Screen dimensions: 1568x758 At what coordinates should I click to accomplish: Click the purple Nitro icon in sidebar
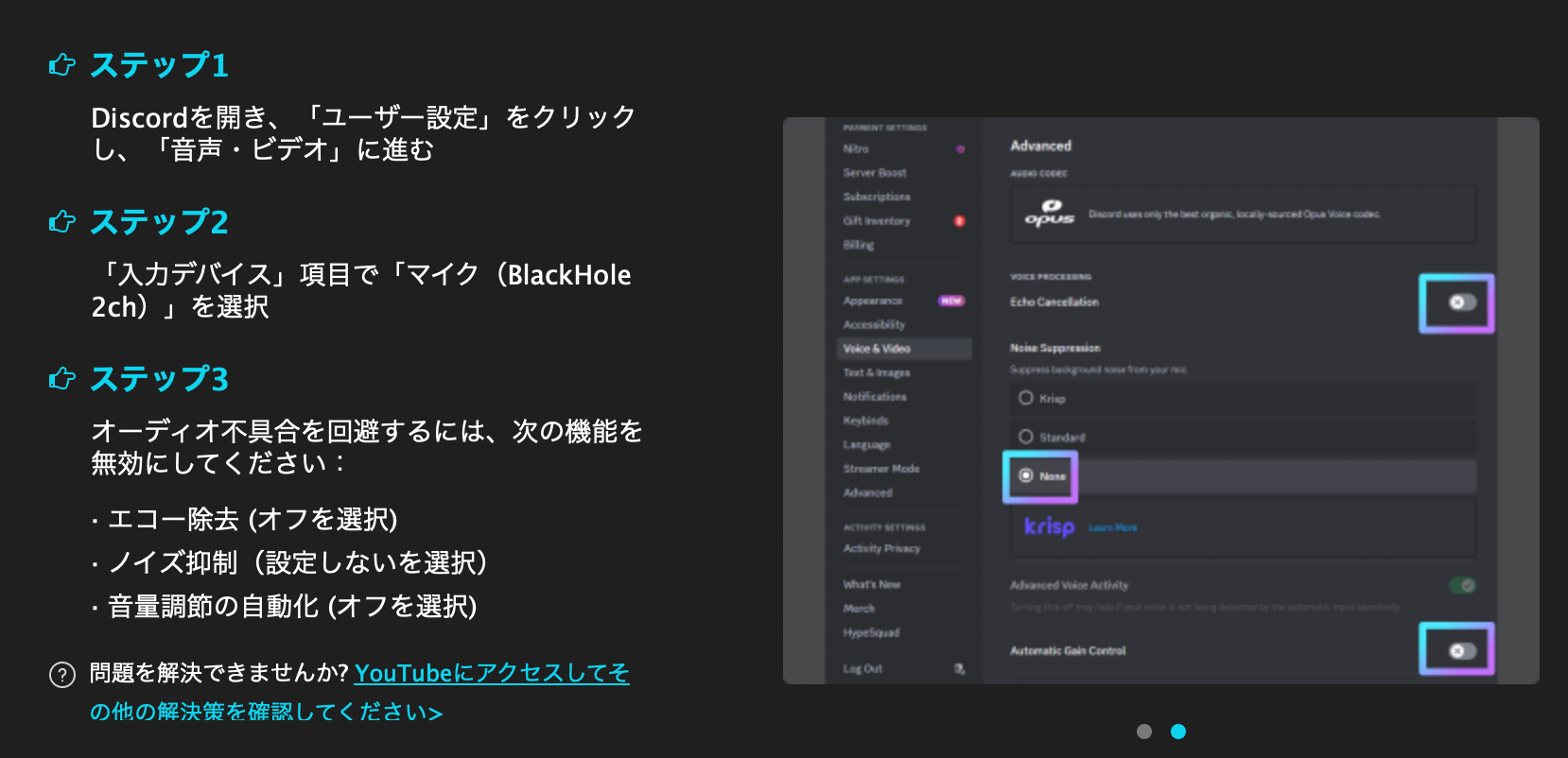pos(960,148)
